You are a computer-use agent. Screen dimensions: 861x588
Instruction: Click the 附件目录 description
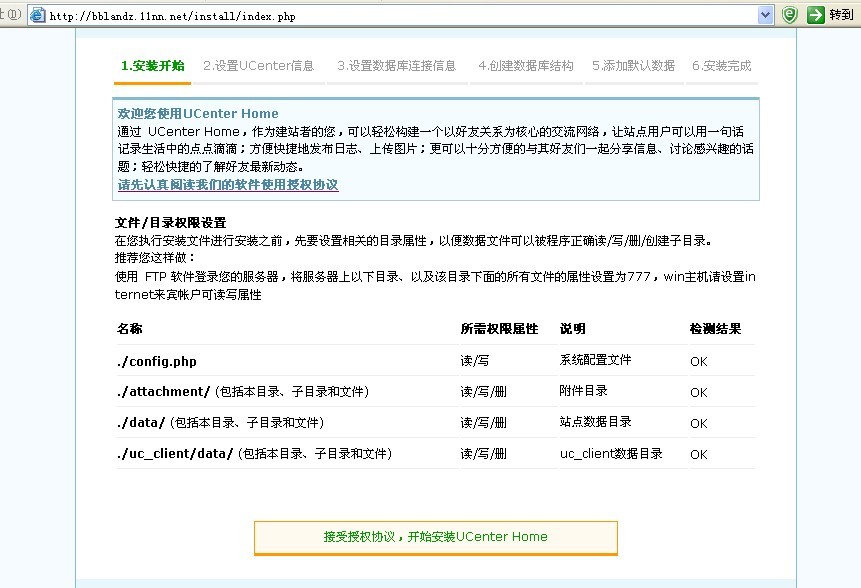point(583,390)
